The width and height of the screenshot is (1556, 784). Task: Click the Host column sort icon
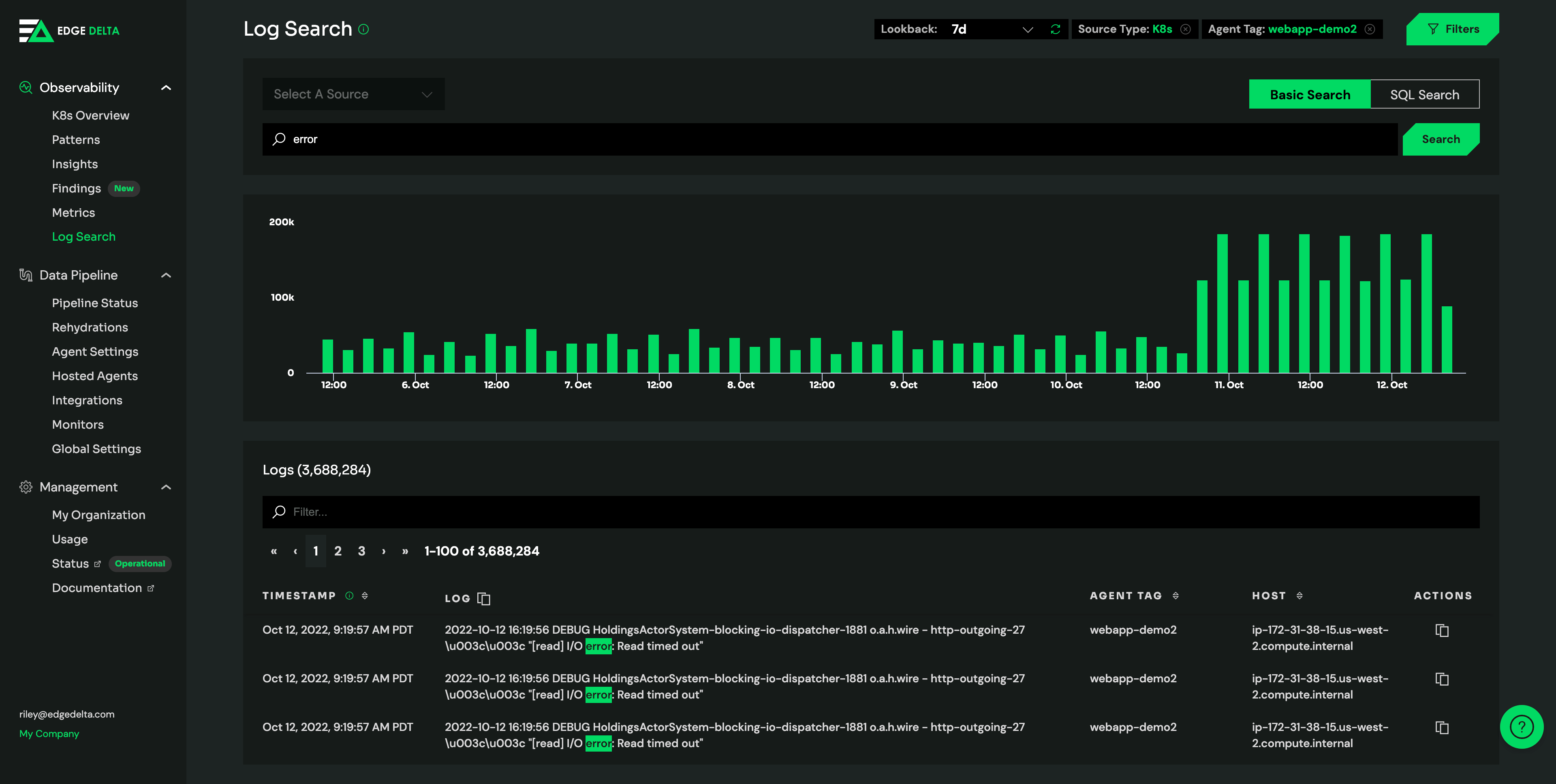[1300, 596]
